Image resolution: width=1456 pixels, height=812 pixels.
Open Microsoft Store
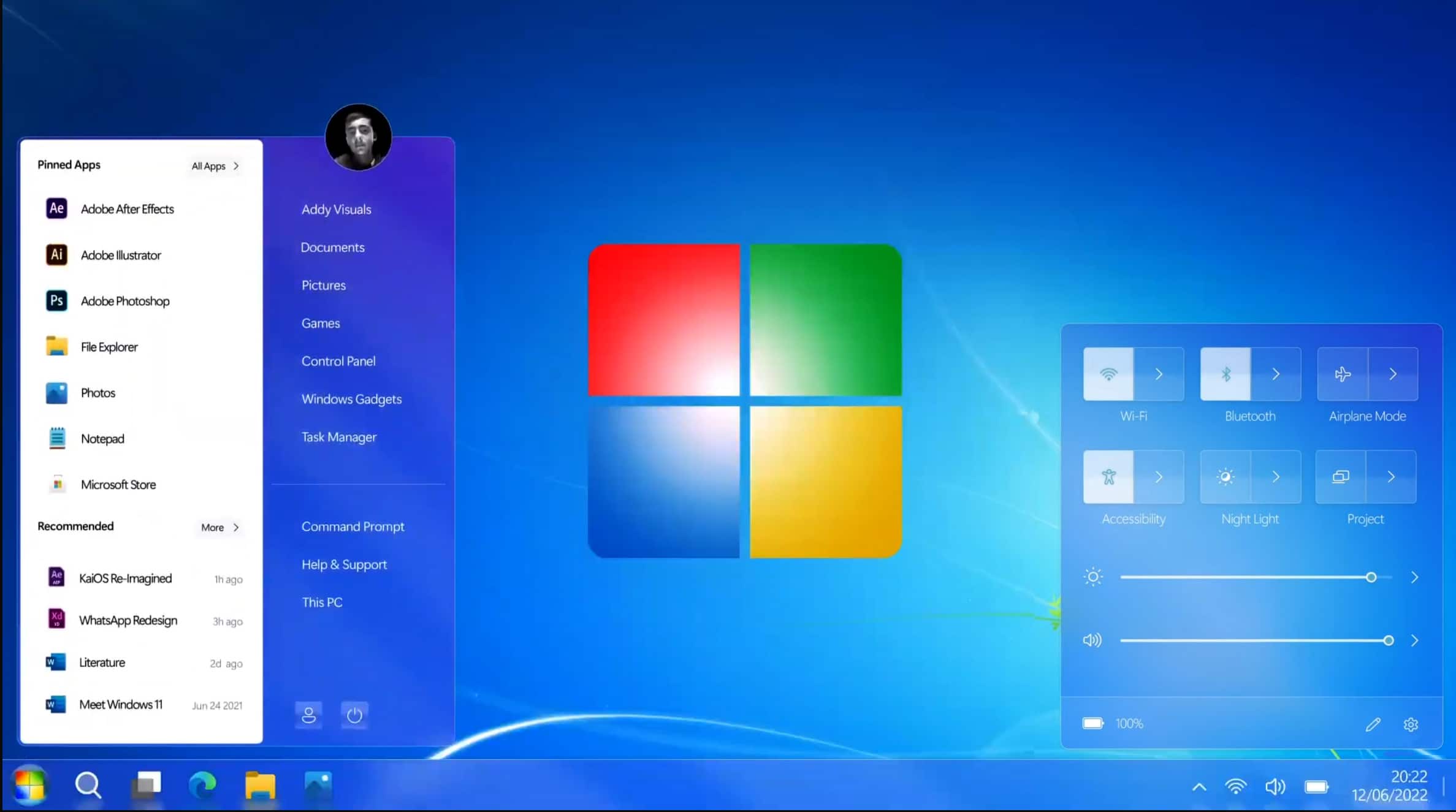tap(118, 483)
